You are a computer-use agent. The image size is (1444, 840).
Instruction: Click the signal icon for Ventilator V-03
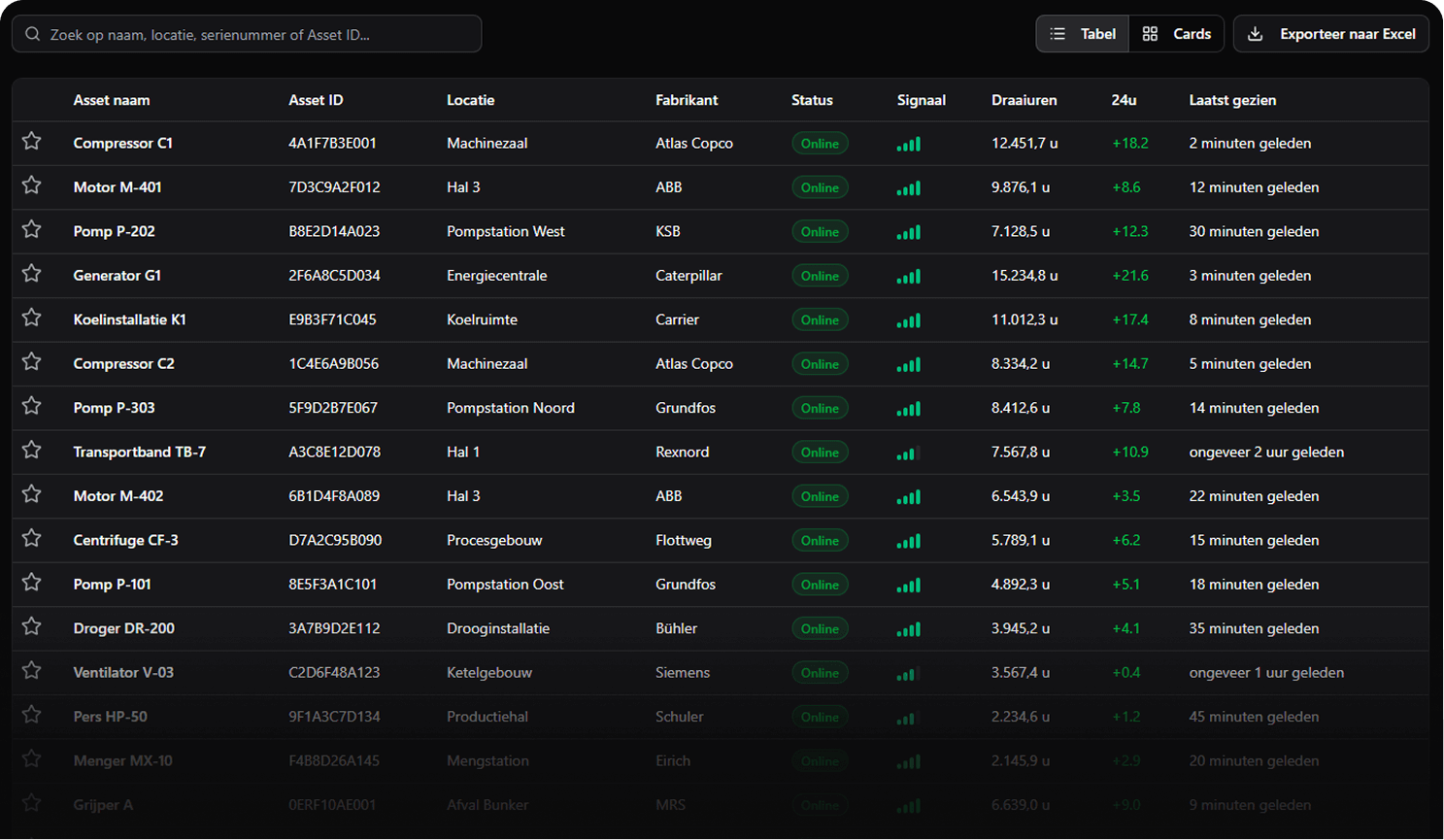(908, 673)
